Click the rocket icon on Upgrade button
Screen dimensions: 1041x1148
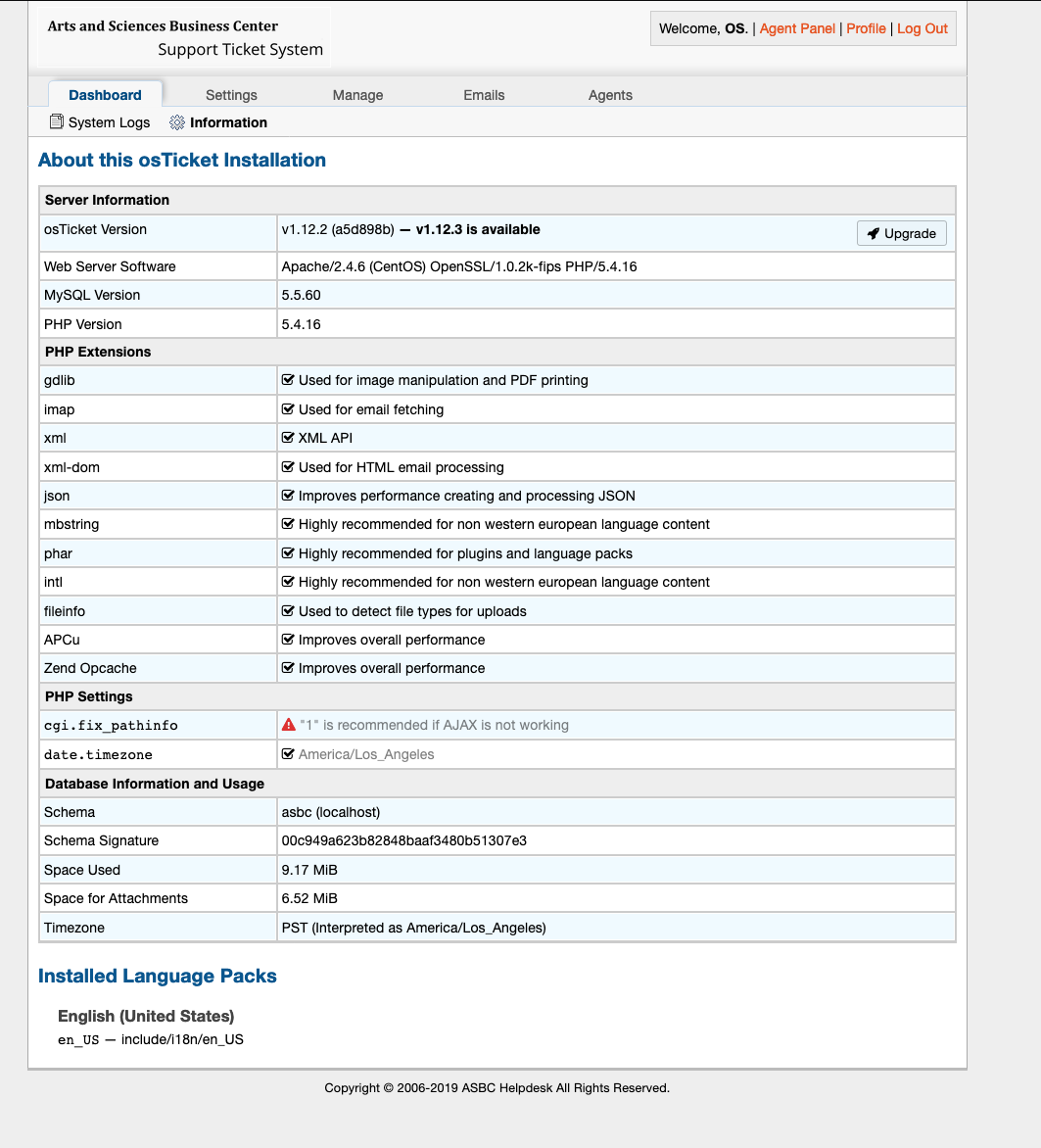click(874, 233)
